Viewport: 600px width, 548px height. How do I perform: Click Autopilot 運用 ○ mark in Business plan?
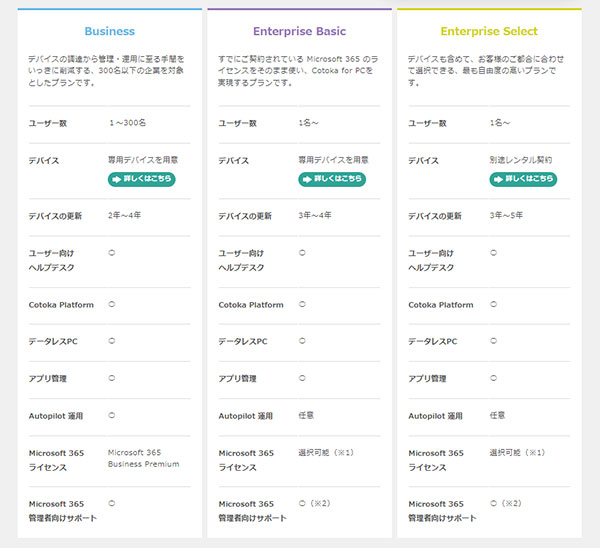click(112, 415)
